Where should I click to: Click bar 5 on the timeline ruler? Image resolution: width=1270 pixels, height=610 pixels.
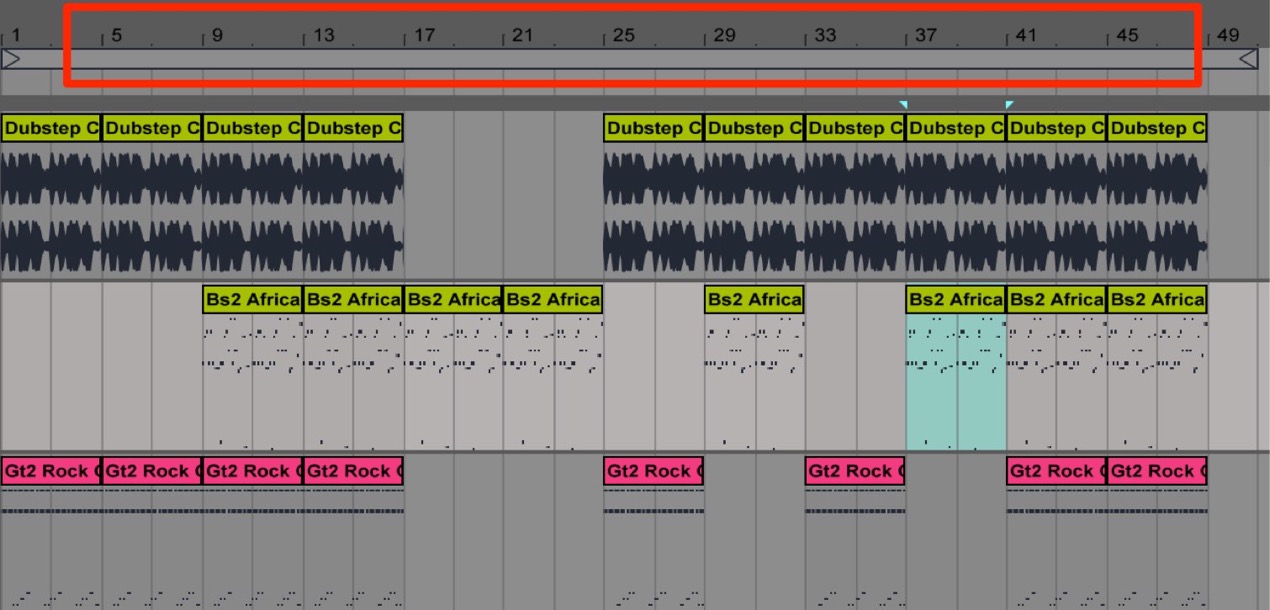[116, 35]
